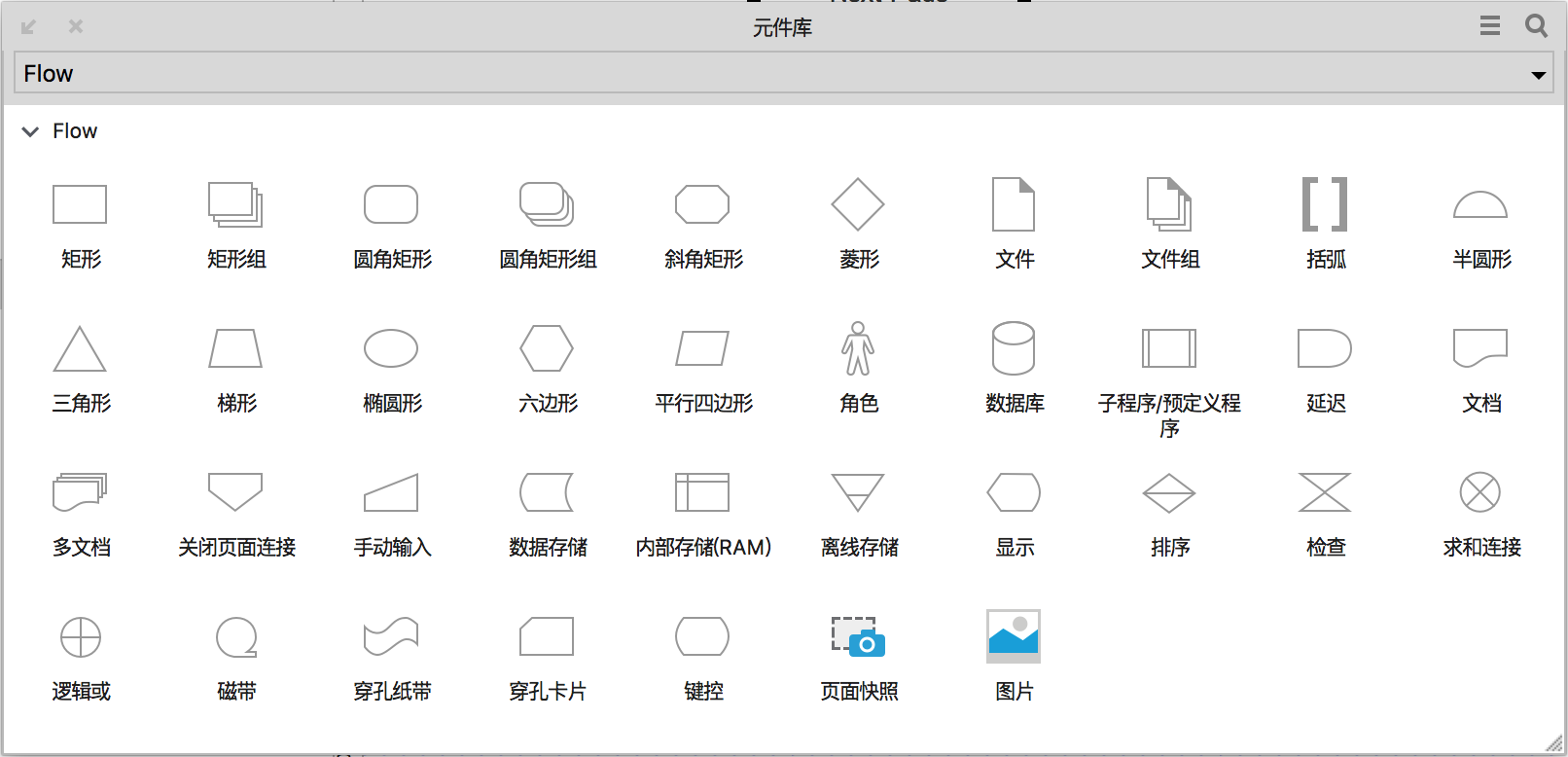The width and height of the screenshot is (1568, 757).
Task: Select the 穿孔纸带 punched tape shape
Action: coord(391,636)
